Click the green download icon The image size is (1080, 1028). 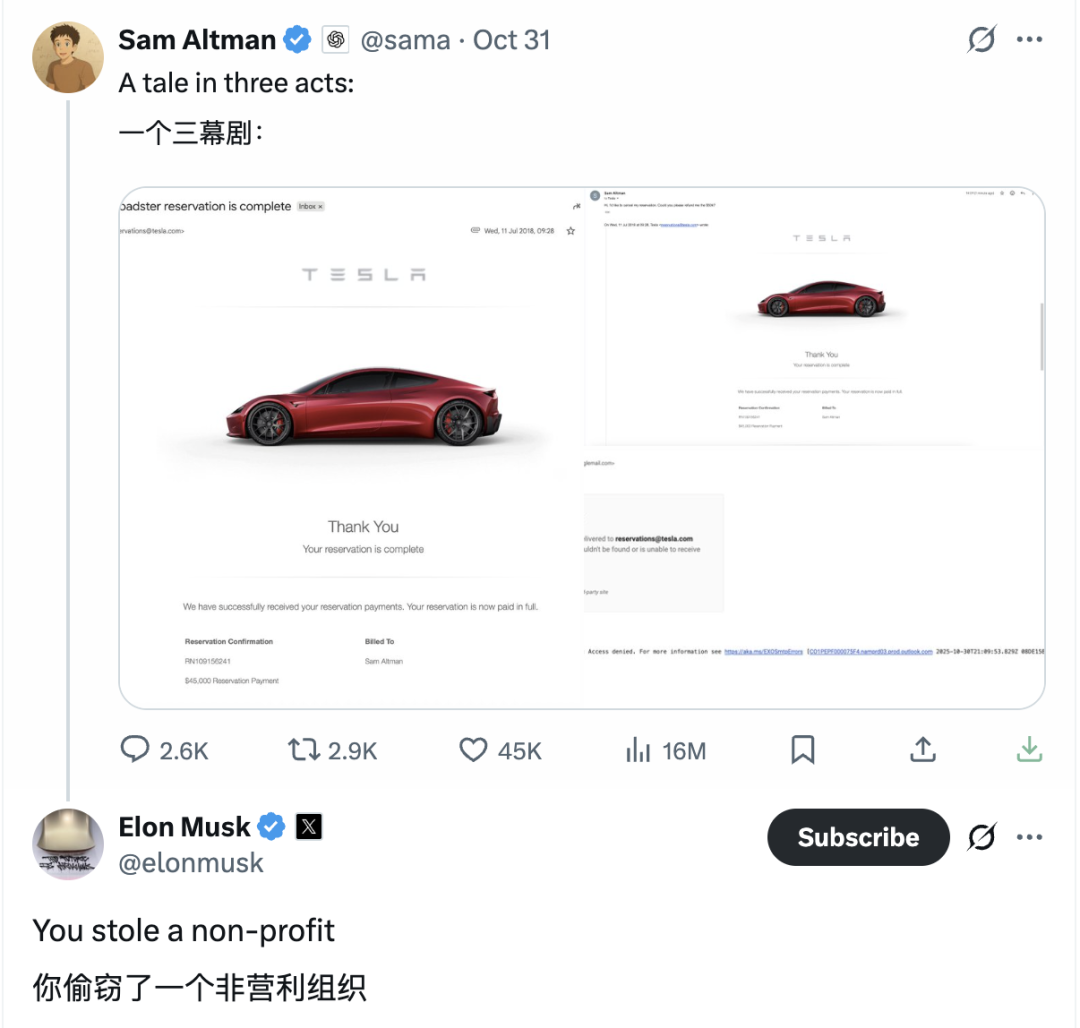coord(1029,750)
